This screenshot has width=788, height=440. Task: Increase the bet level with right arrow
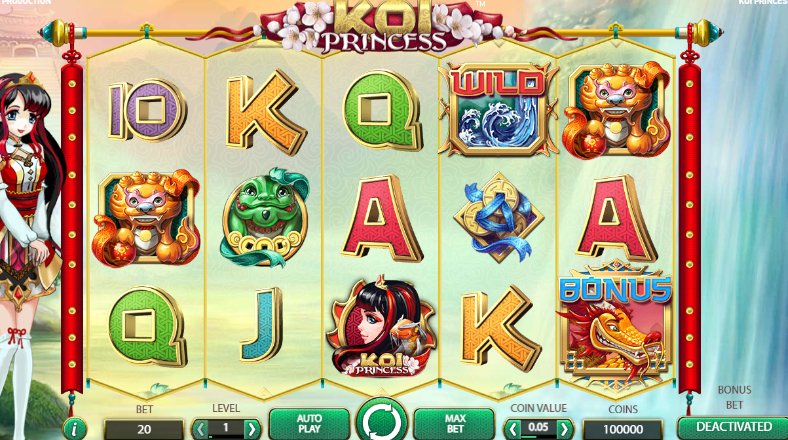point(251,429)
